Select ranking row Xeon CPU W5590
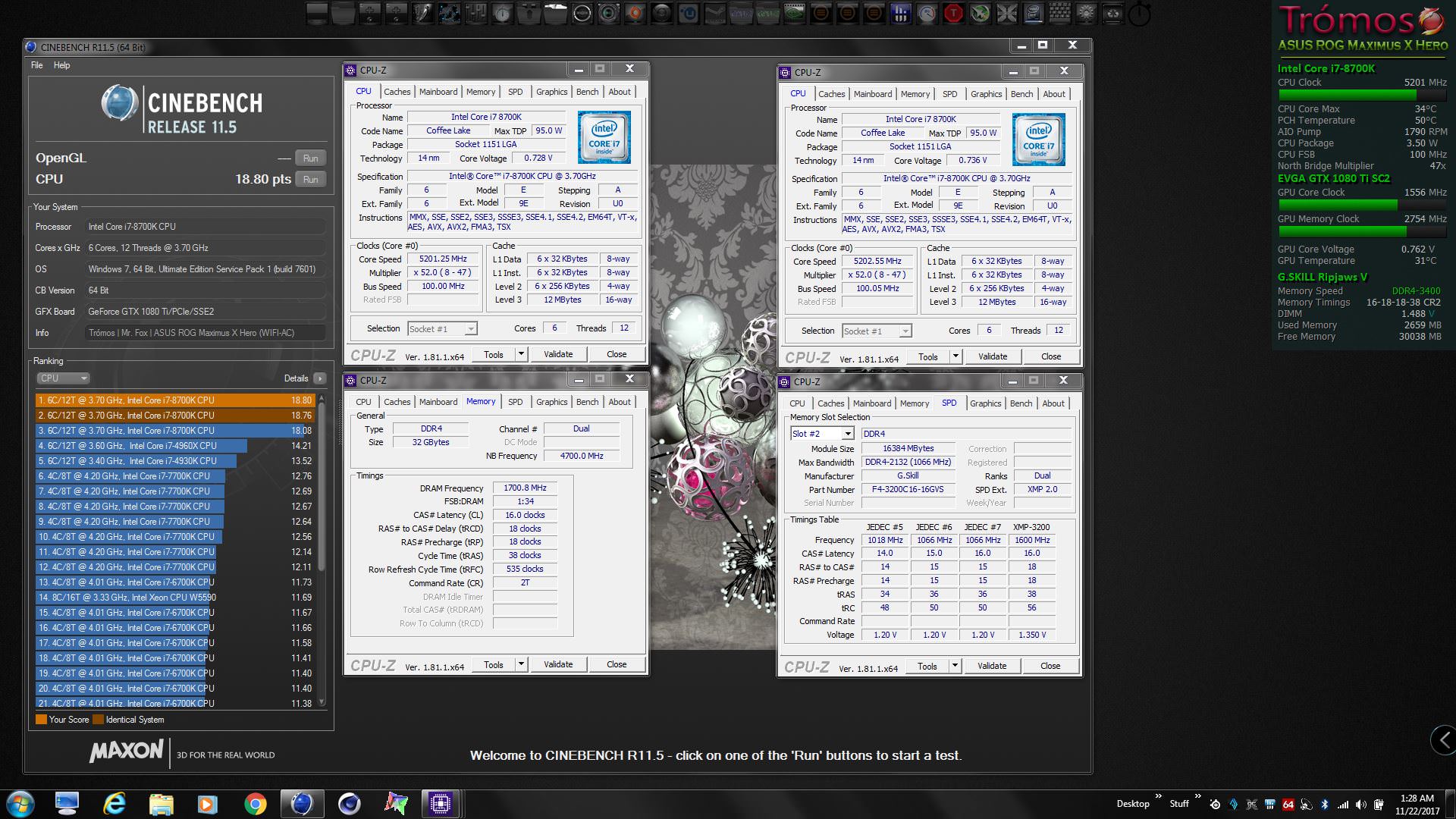This screenshot has height=819, width=1456. [176, 598]
